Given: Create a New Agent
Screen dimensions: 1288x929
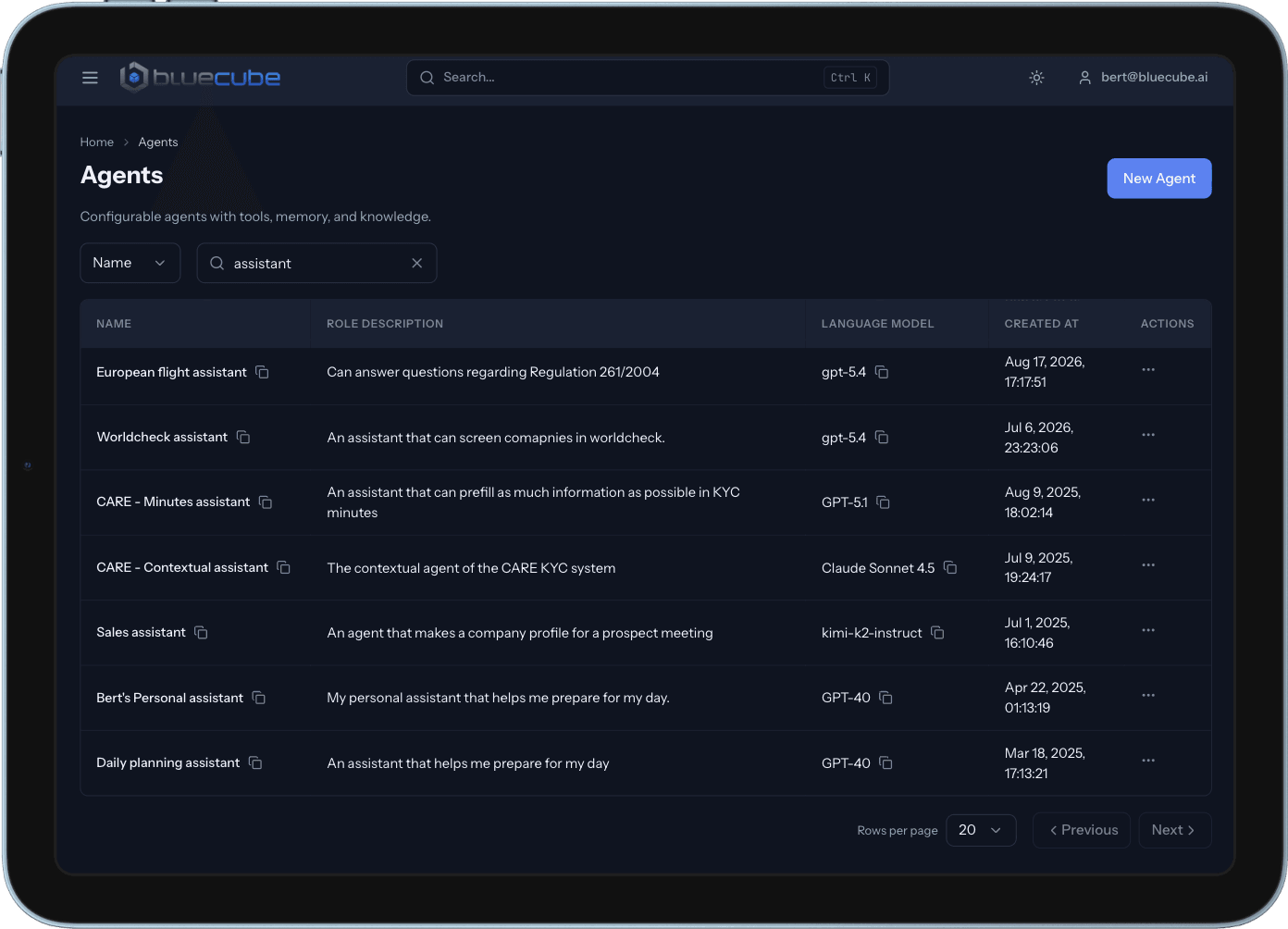Looking at the screenshot, I should click(1159, 179).
